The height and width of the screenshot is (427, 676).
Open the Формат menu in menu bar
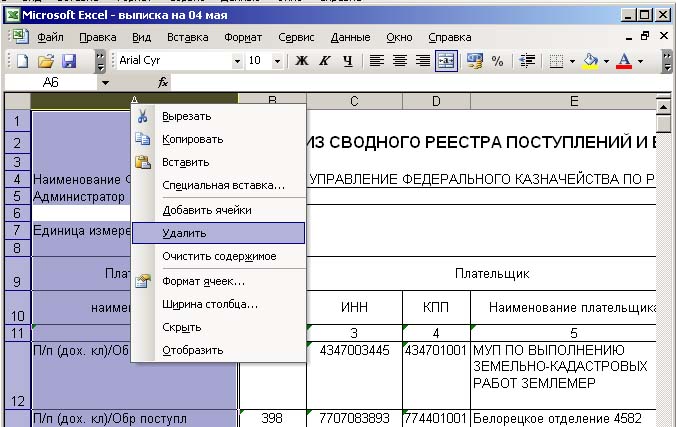[242, 37]
